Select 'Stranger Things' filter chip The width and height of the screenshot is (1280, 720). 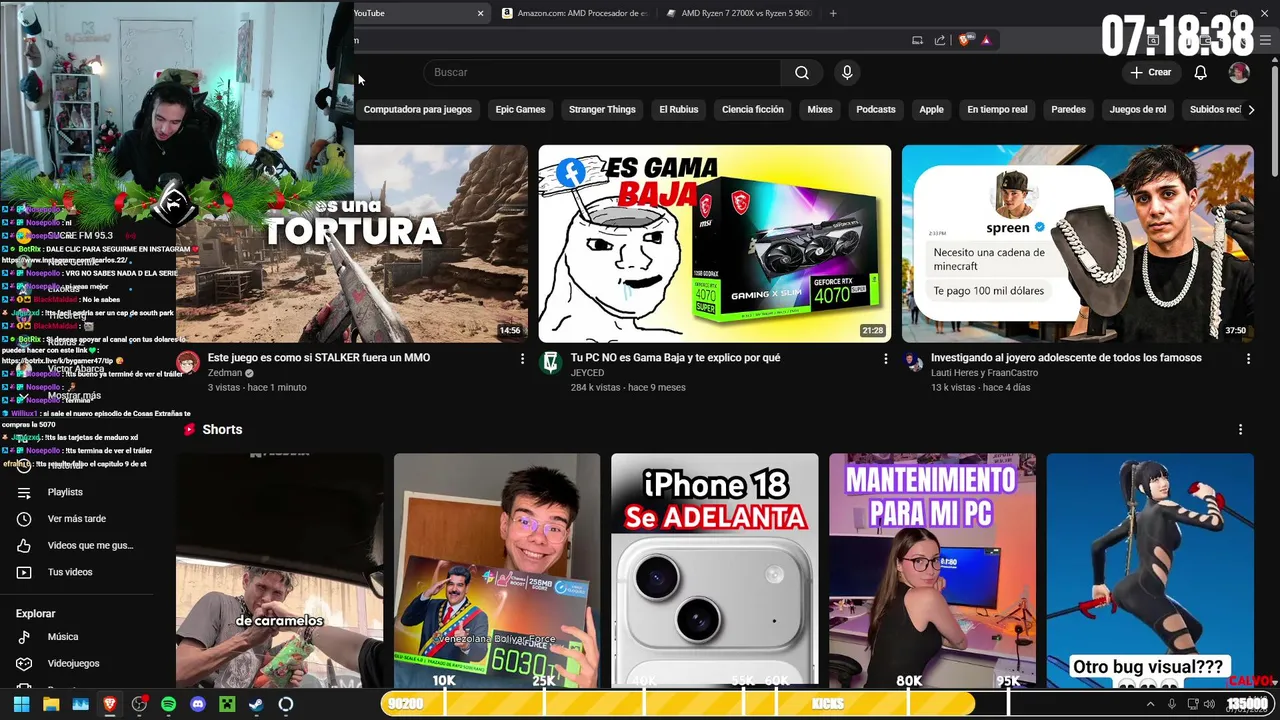coord(602,109)
